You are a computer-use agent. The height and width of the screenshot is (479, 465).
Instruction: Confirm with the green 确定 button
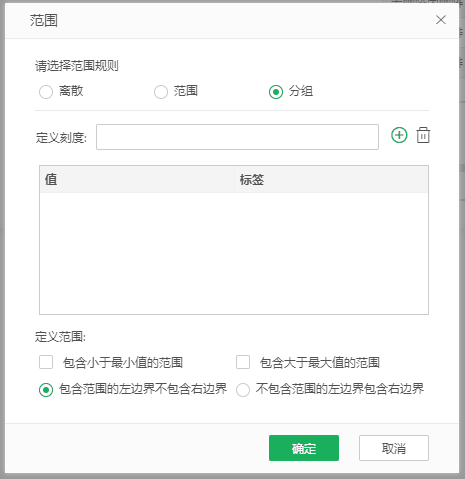(304, 448)
